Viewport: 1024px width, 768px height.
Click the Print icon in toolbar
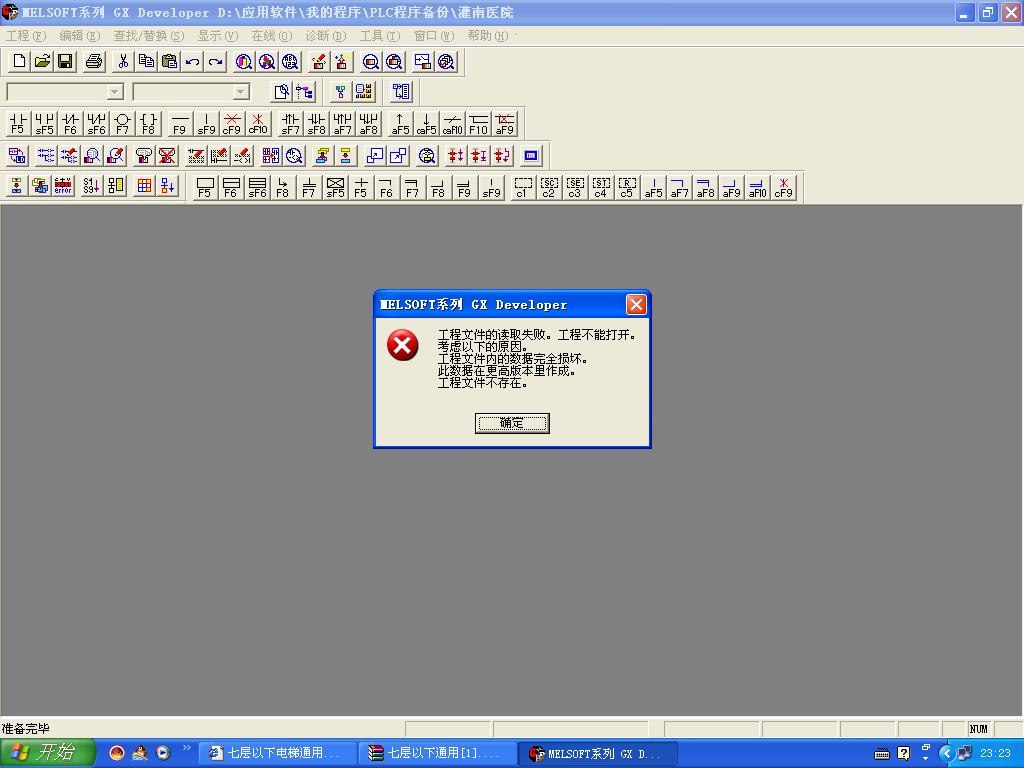click(94, 62)
